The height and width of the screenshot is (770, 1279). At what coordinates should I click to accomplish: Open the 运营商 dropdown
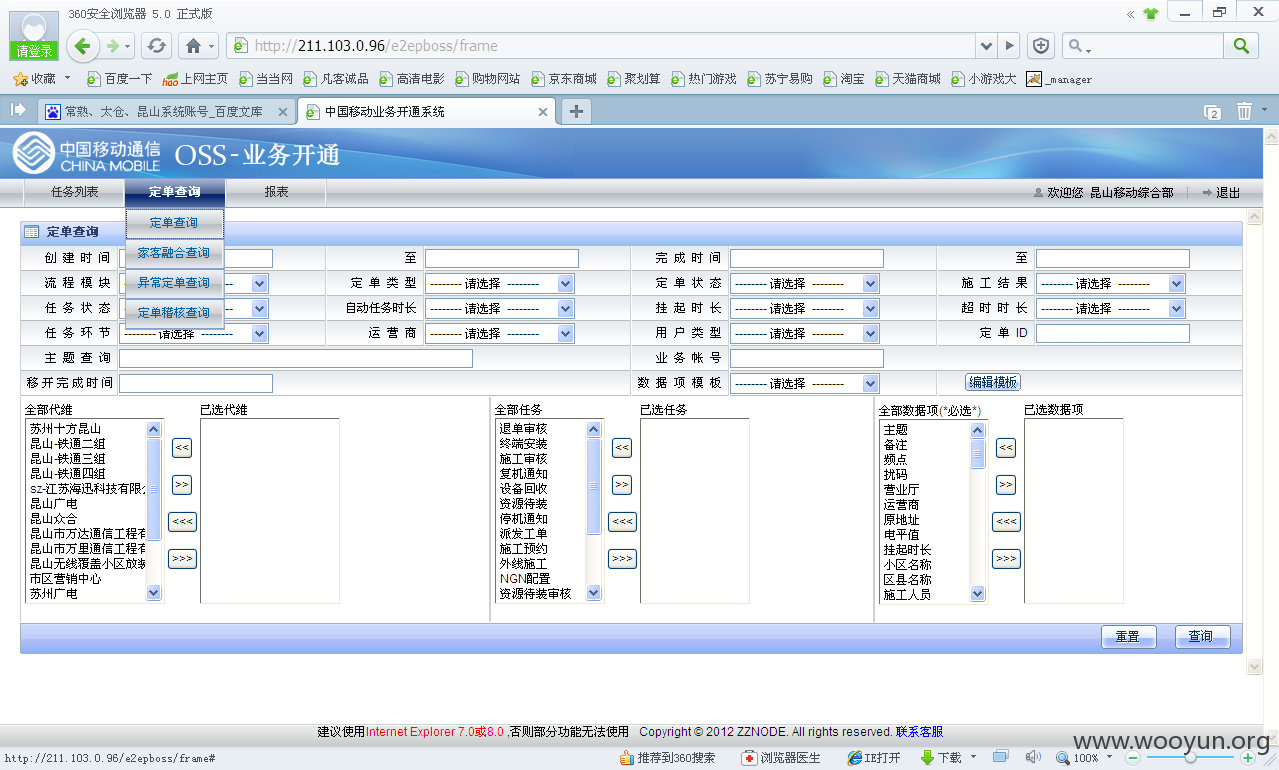tap(499, 334)
